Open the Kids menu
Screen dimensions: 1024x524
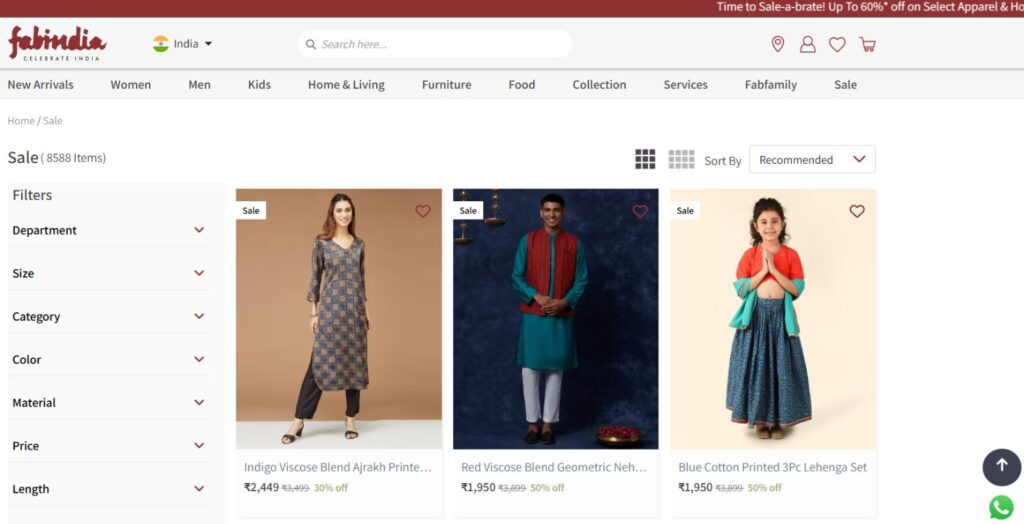pos(259,84)
